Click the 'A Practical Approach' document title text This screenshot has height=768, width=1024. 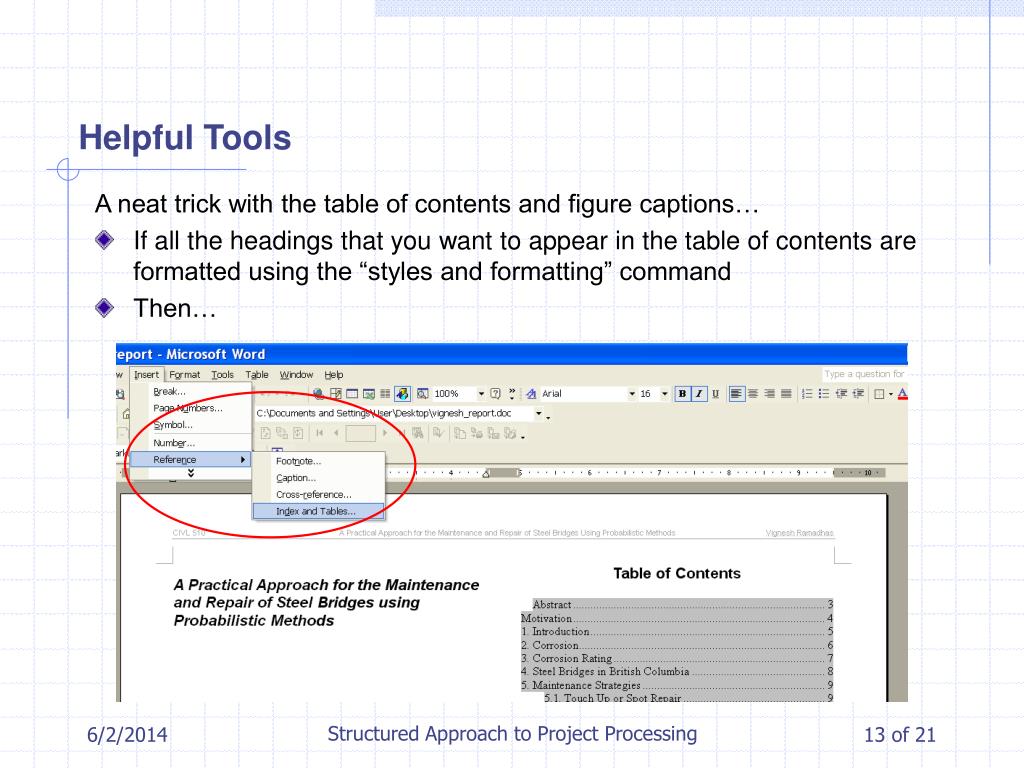(x=326, y=602)
